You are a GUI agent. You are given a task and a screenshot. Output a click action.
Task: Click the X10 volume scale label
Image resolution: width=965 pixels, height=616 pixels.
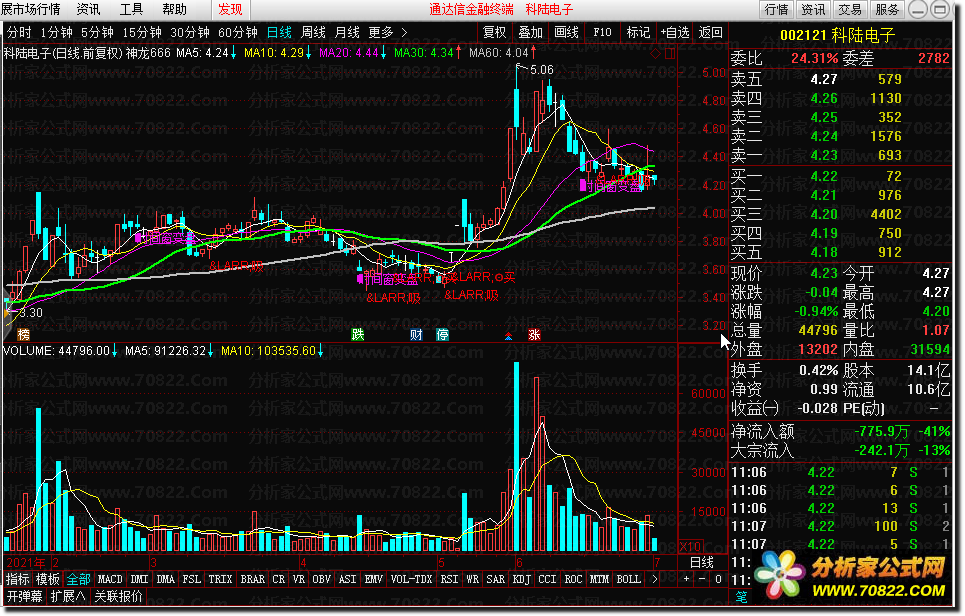coord(691,546)
